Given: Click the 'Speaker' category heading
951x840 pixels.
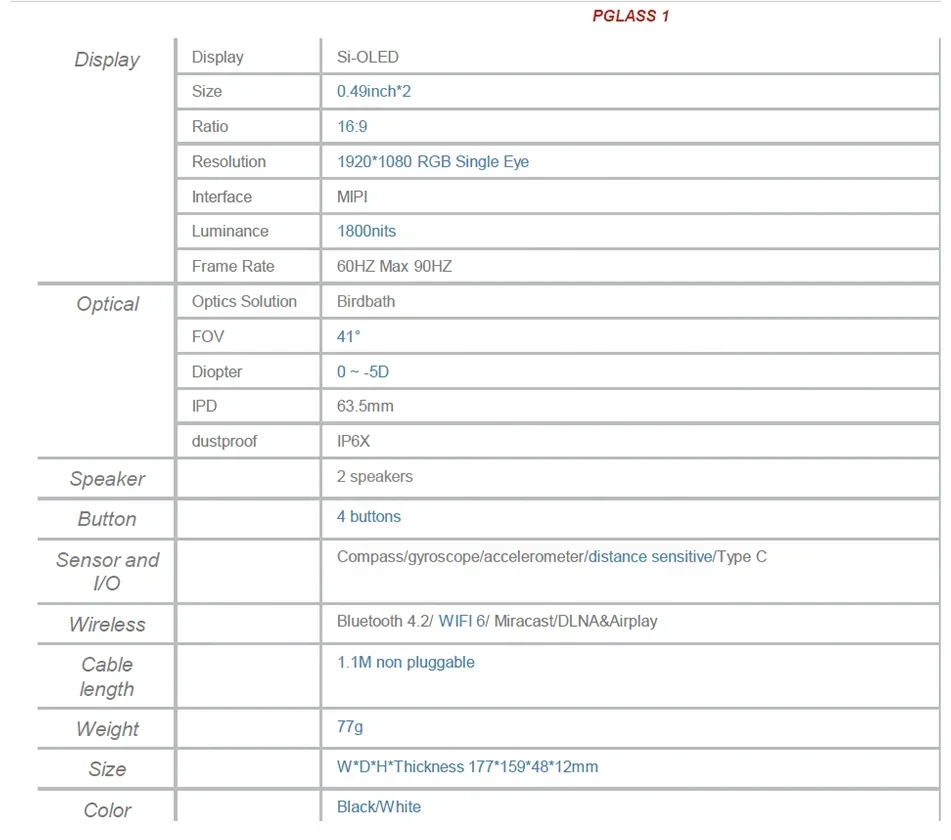Looking at the screenshot, I should pyautogui.click(x=107, y=479).
